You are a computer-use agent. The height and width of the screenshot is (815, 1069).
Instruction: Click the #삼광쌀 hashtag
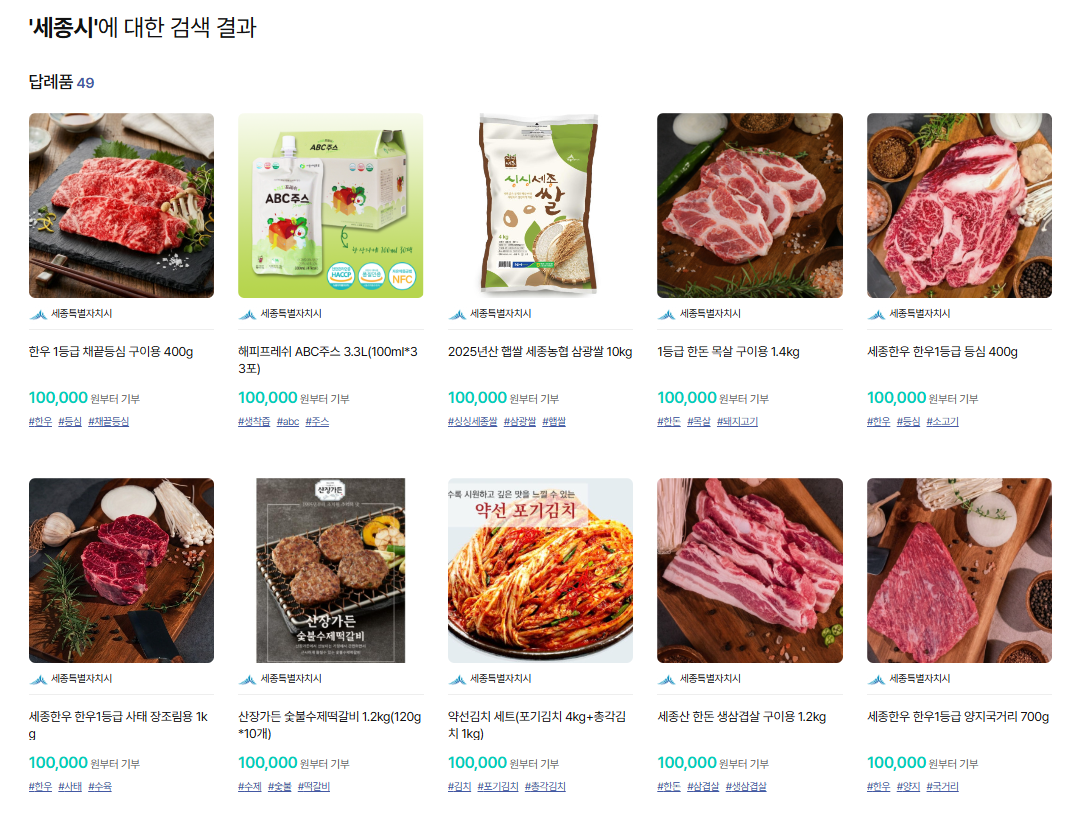click(520, 421)
